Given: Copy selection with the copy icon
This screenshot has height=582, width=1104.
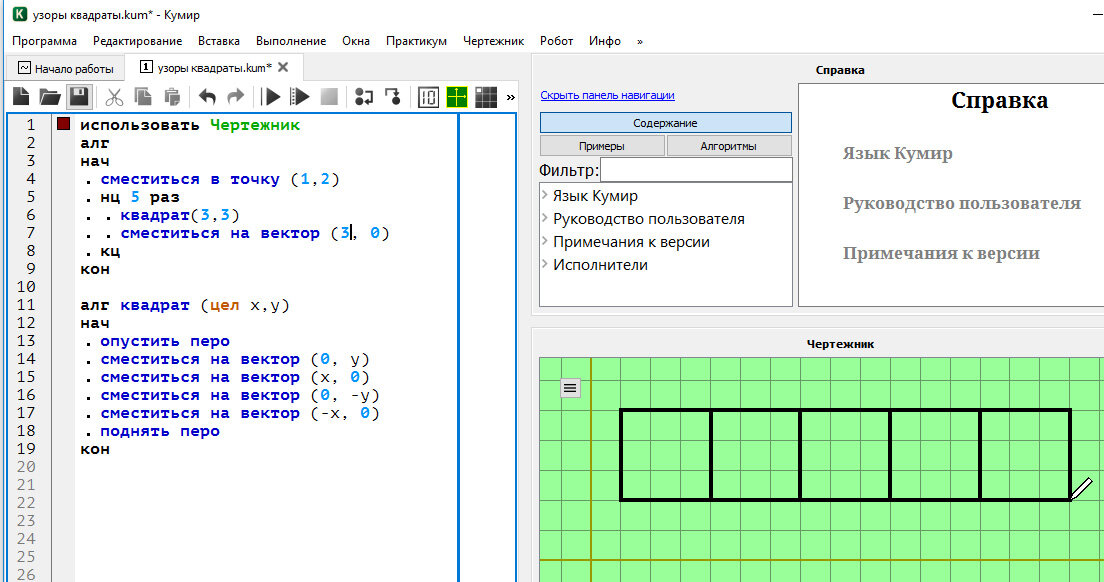Looking at the screenshot, I should pyautogui.click(x=143, y=96).
